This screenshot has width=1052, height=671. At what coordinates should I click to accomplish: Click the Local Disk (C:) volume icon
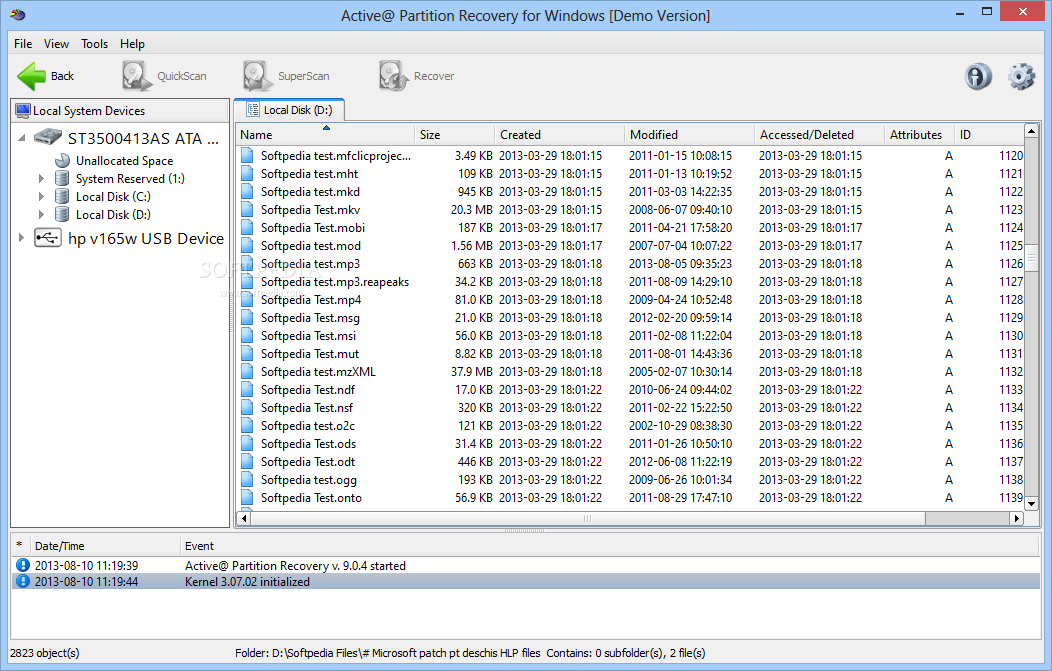click(62, 197)
